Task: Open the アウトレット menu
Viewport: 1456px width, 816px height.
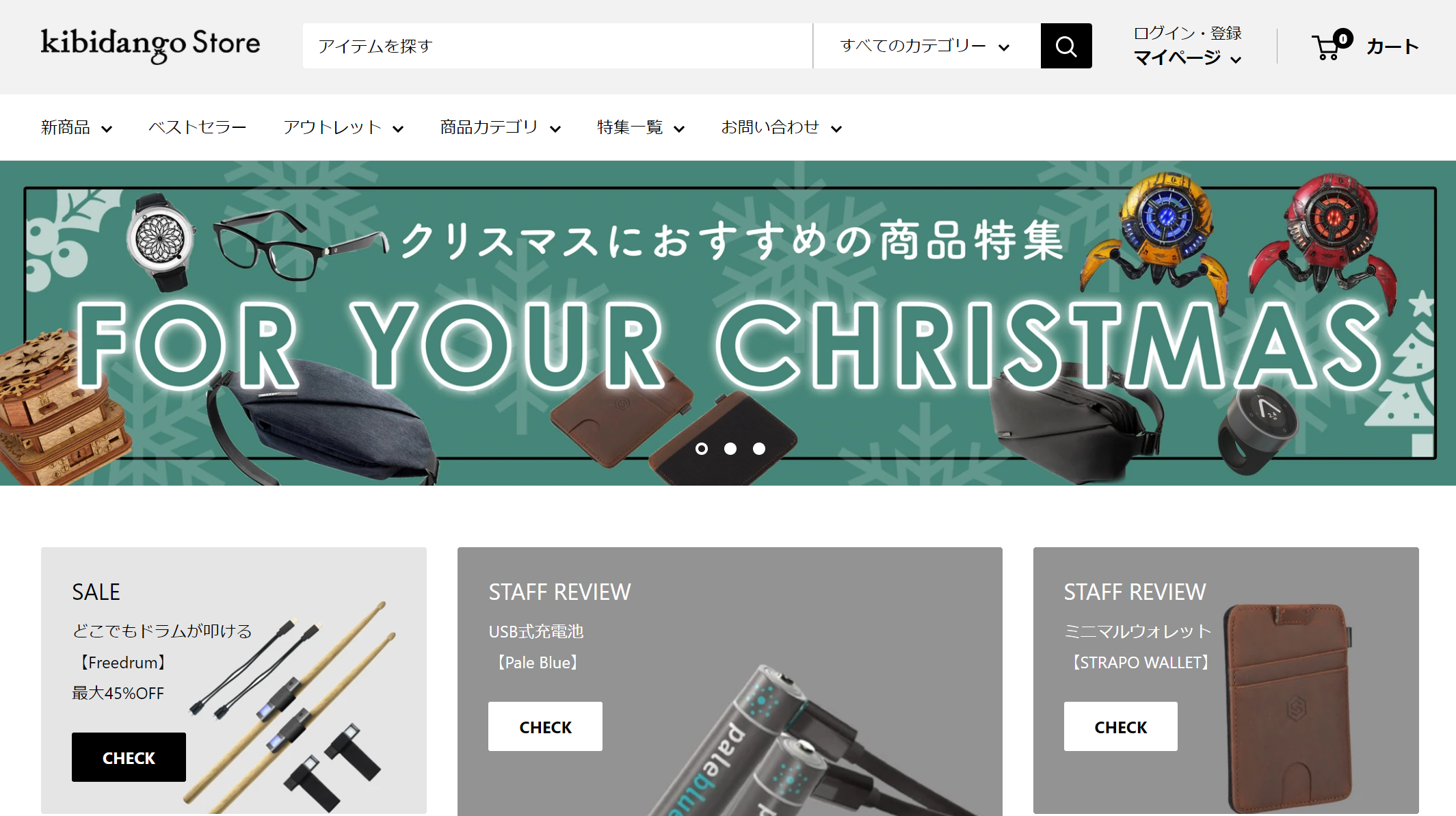Action: click(343, 127)
